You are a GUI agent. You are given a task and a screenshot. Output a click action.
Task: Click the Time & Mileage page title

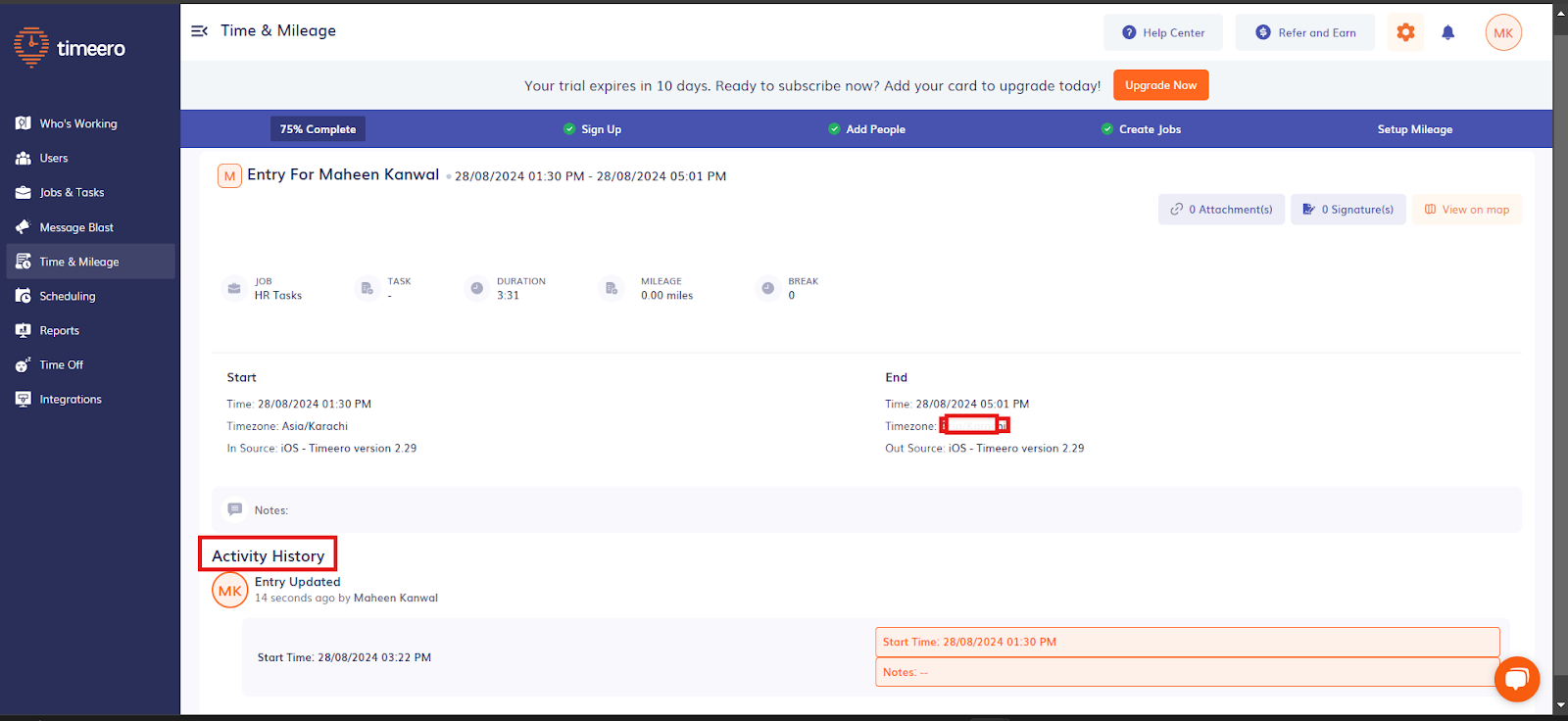tap(278, 30)
